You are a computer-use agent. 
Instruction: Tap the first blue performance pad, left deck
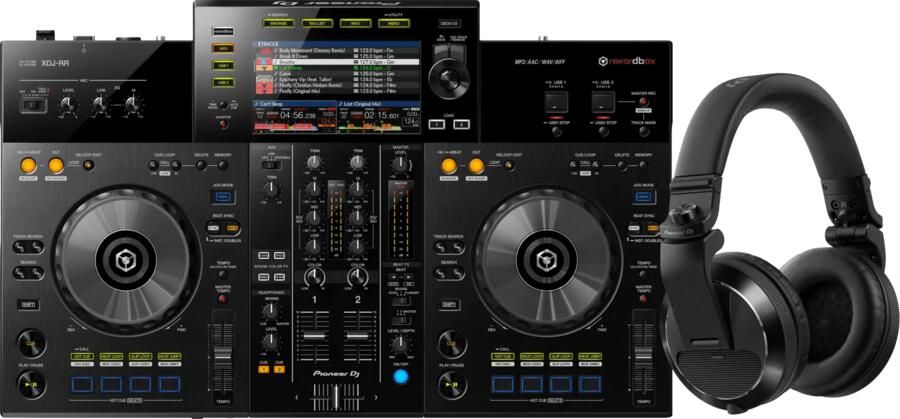[x=83, y=384]
